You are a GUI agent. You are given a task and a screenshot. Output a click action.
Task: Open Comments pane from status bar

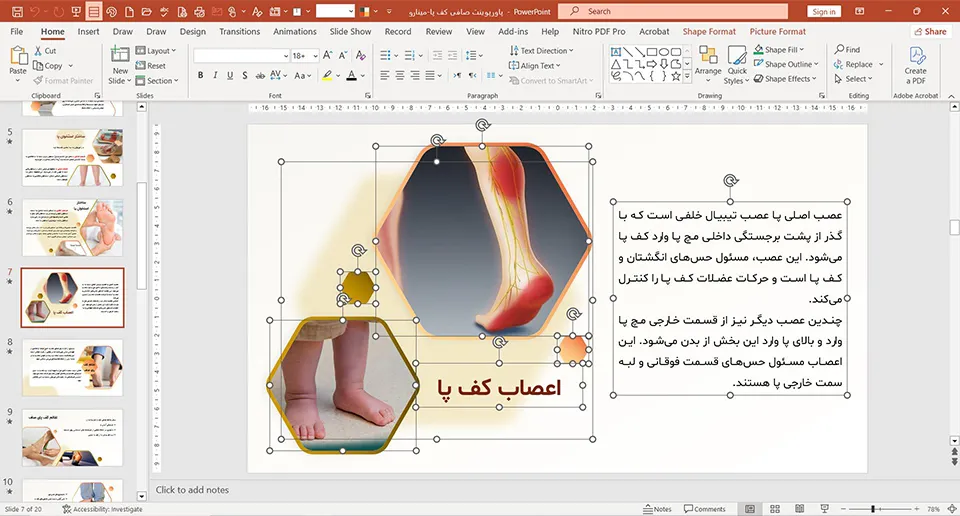point(705,509)
